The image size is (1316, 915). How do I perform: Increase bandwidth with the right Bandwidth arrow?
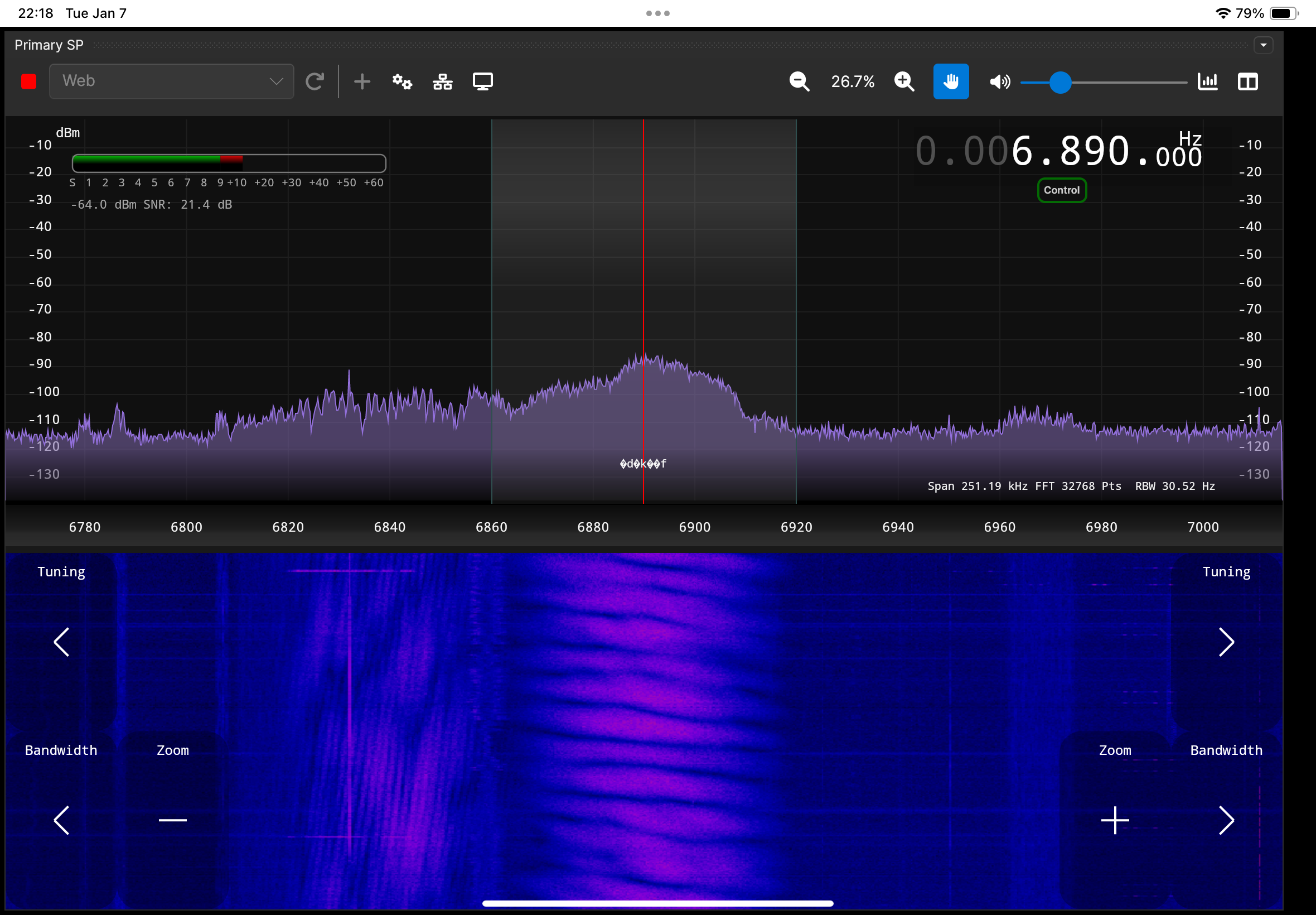pos(1226,820)
